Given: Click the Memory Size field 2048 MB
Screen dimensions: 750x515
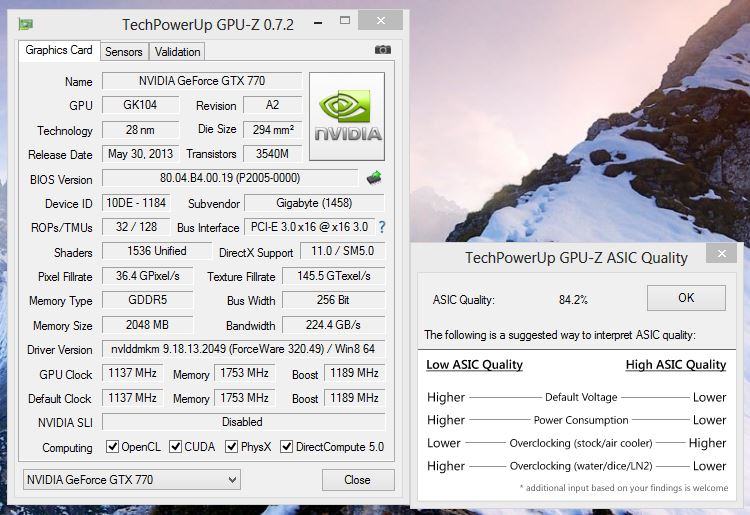Looking at the screenshot, I should [x=147, y=325].
